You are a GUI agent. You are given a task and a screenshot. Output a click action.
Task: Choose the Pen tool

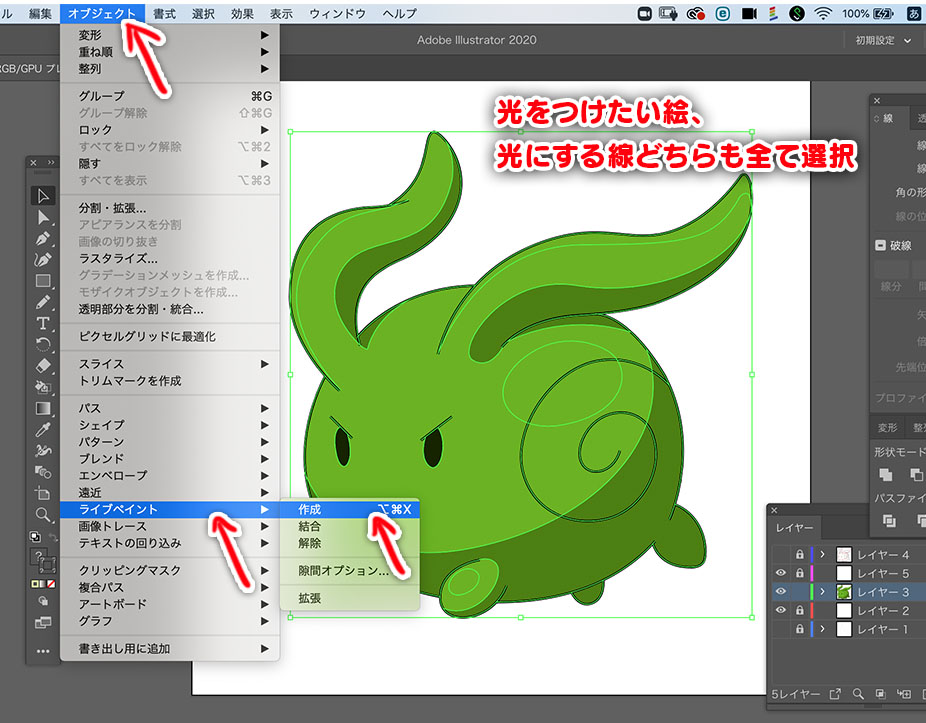click(43, 239)
